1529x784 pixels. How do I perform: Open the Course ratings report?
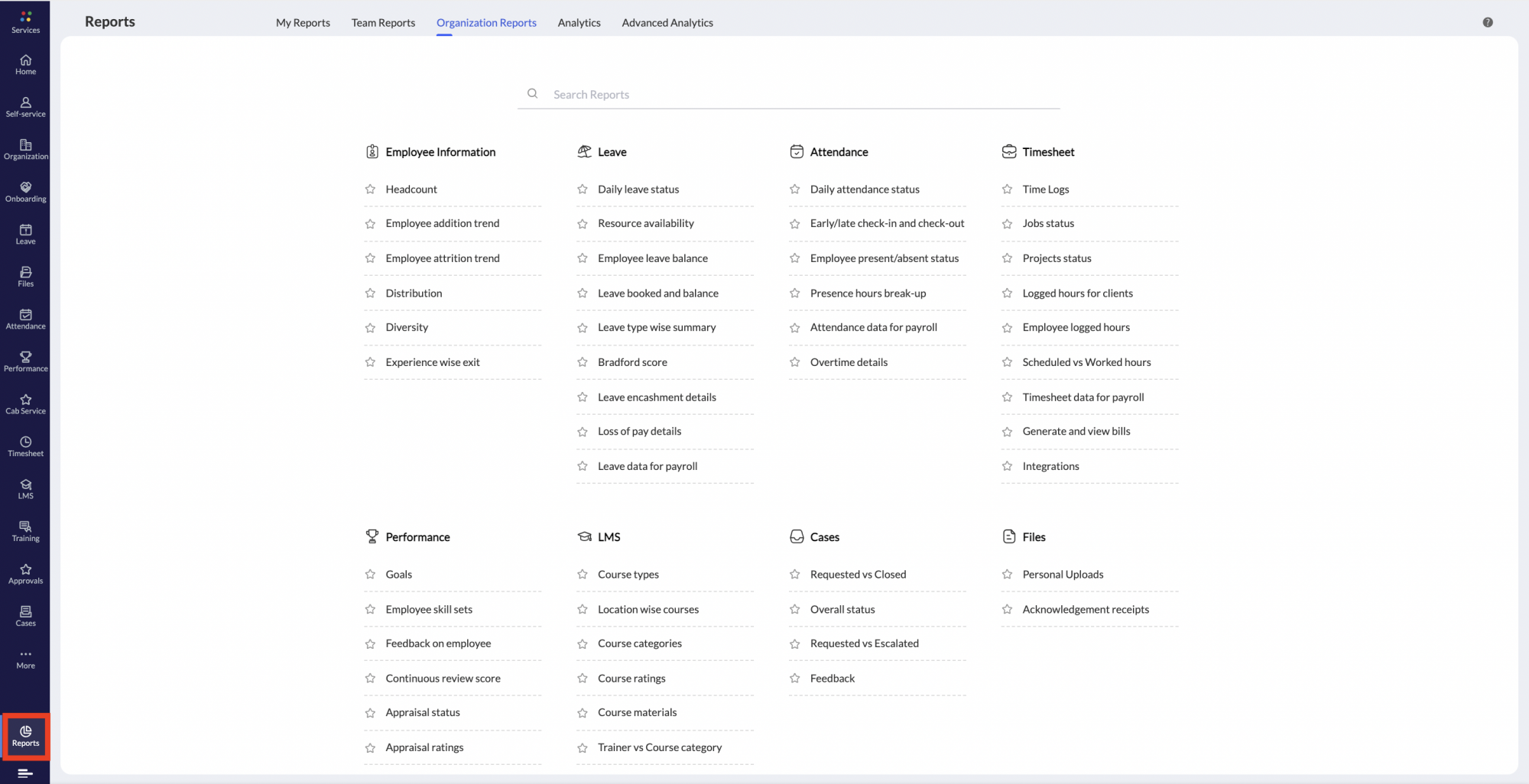(631, 678)
